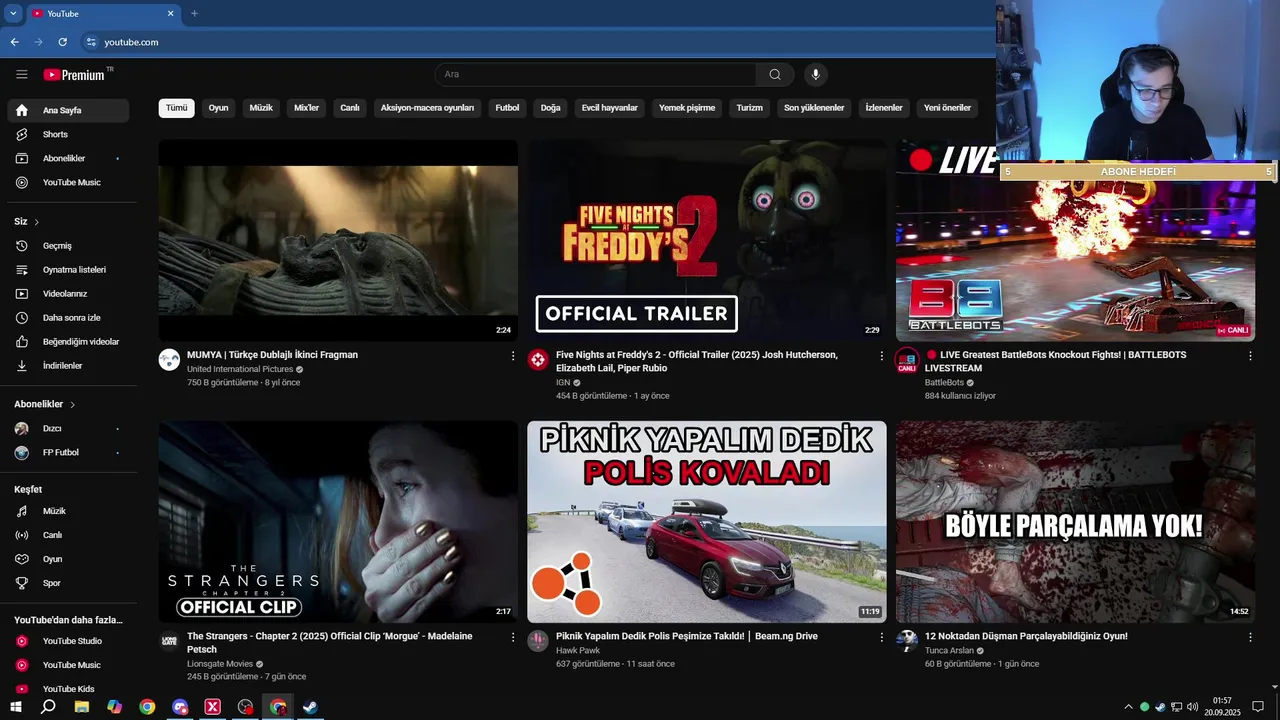The height and width of the screenshot is (720, 1280).
Task: Select the Tümü filter chip
Action: coord(177,108)
